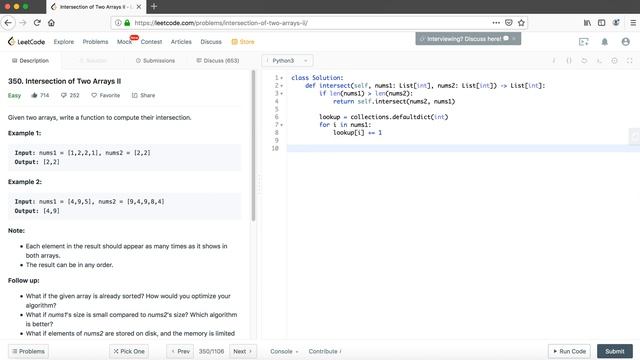This screenshot has height=360, width=640.
Task: Share this problem
Action: tap(143, 95)
